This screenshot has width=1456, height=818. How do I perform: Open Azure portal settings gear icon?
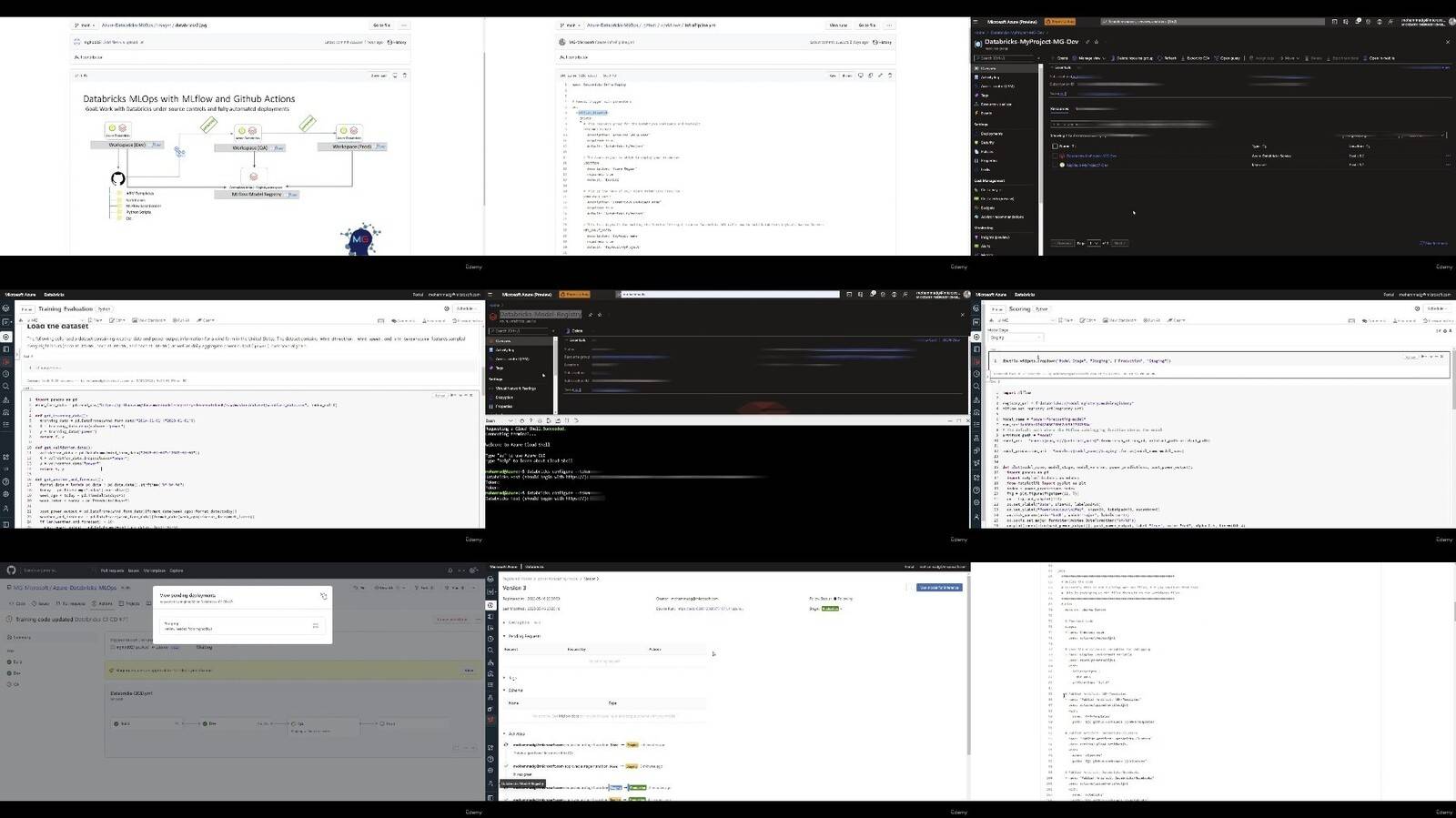(1368, 21)
